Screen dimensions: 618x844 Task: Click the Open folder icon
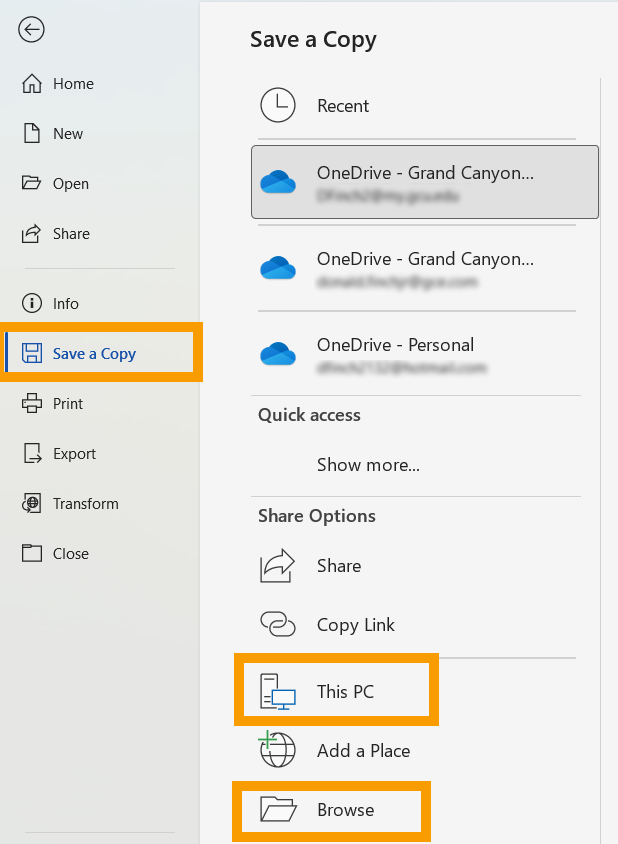click(32, 184)
